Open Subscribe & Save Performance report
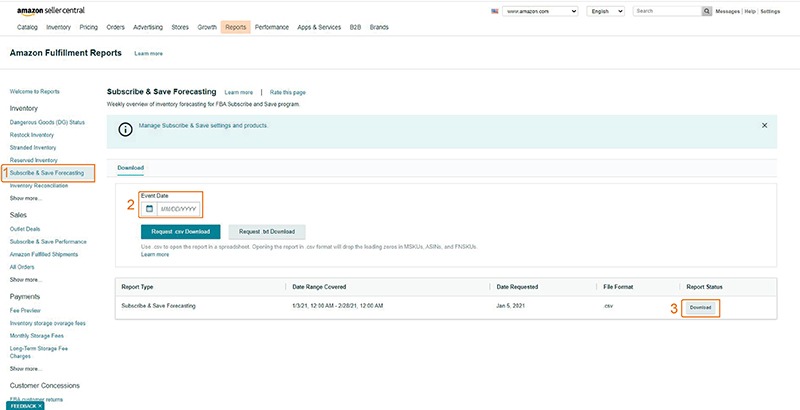 tap(48, 242)
